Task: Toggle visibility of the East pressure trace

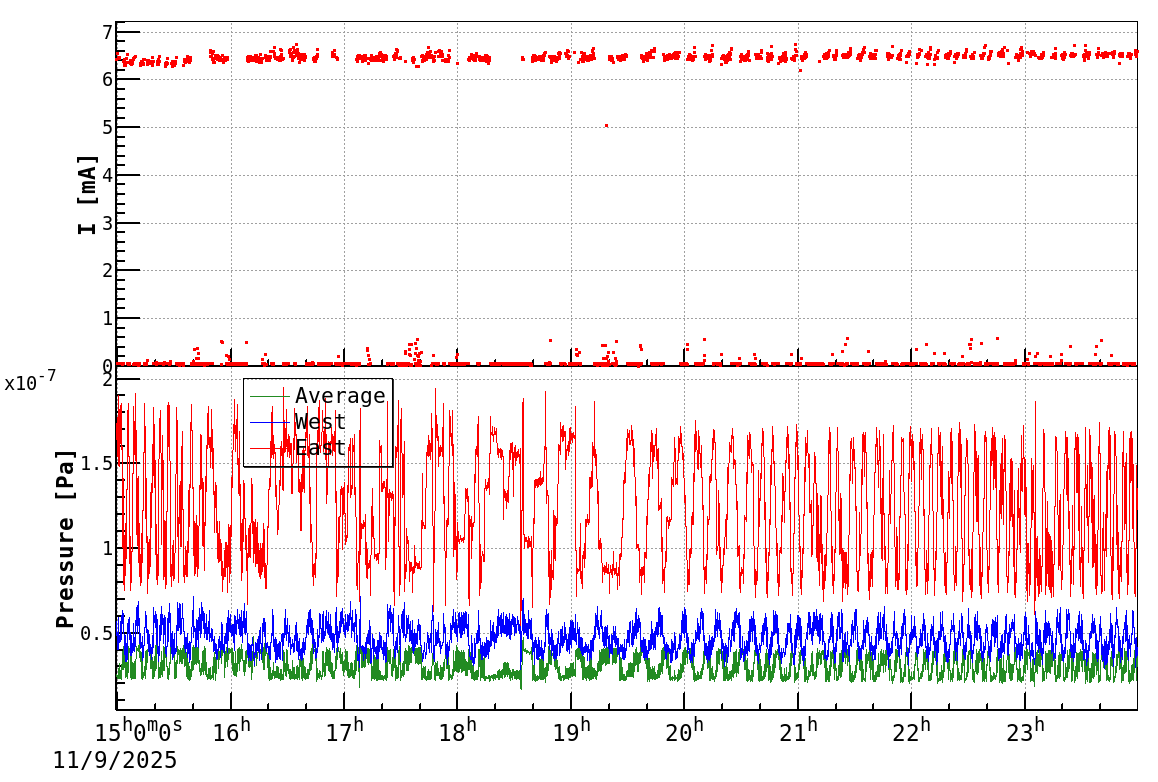Action: (320, 448)
